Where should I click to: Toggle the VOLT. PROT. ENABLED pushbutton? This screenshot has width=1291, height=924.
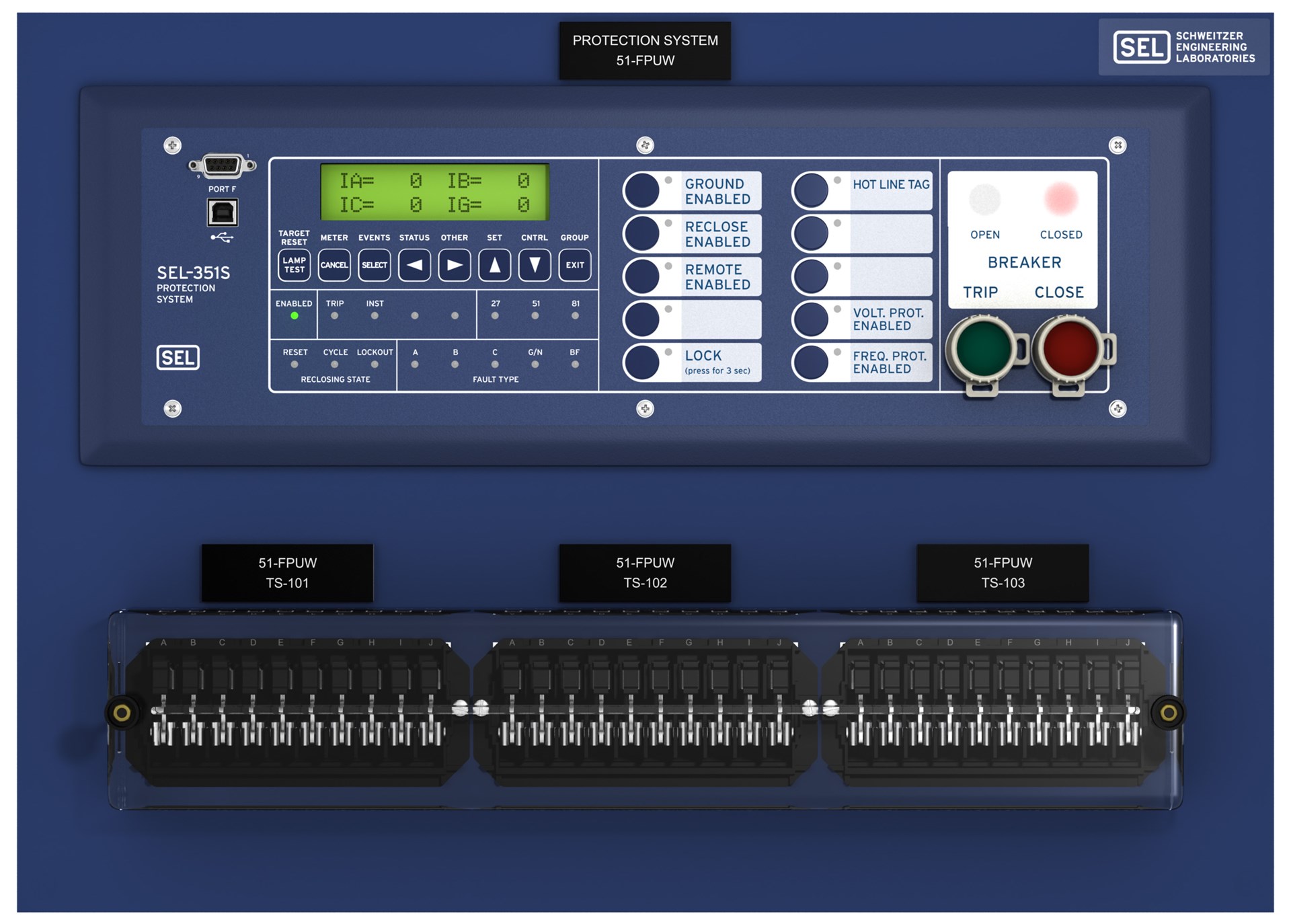coord(811,319)
